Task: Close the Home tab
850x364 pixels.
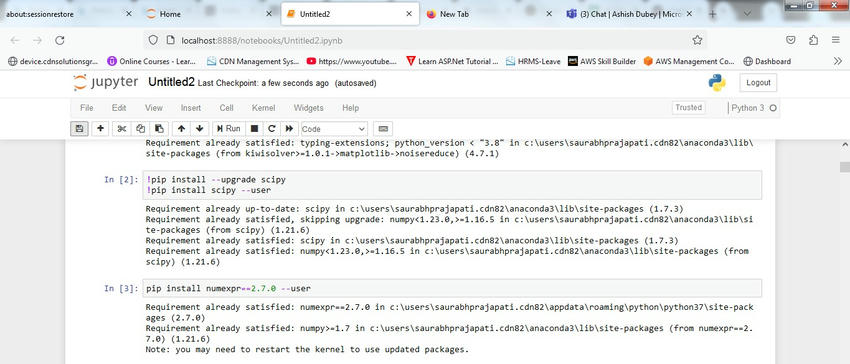Action: [x=269, y=14]
